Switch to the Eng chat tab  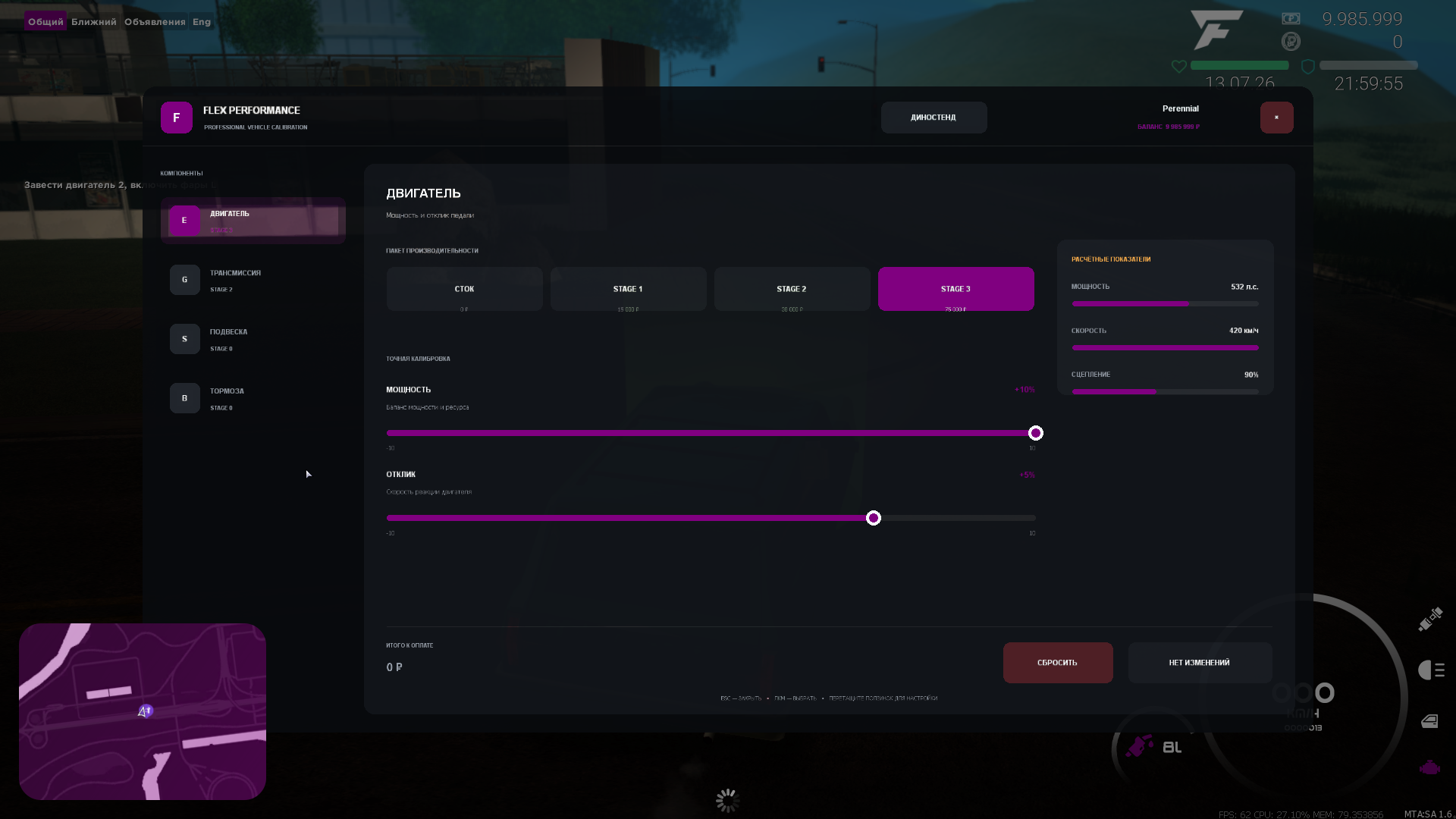tap(202, 22)
